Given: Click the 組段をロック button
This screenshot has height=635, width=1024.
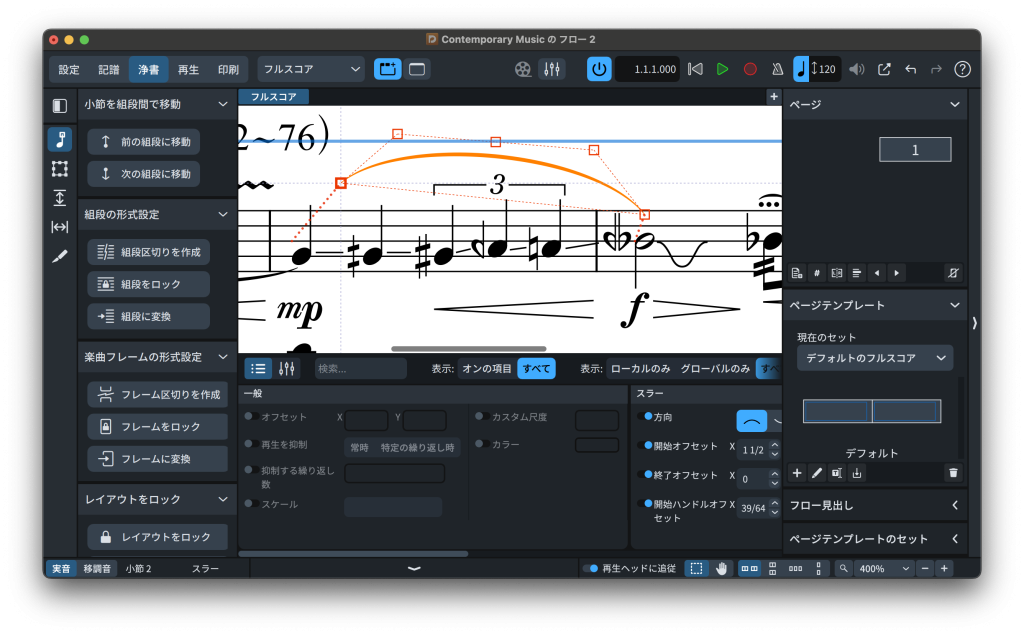Looking at the screenshot, I should pyautogui.click(x=149, y=284).
